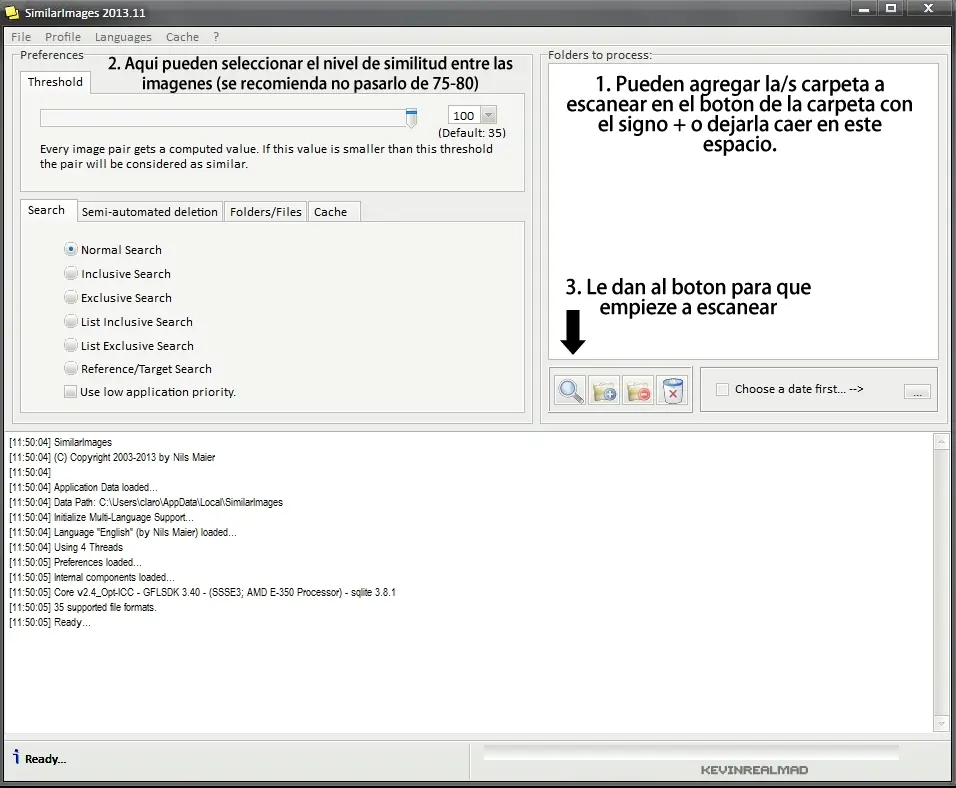This screenshot has width=956, height=788.
Task: Click the log scrollbar down arrow
Action: click(x=941, y=724)
